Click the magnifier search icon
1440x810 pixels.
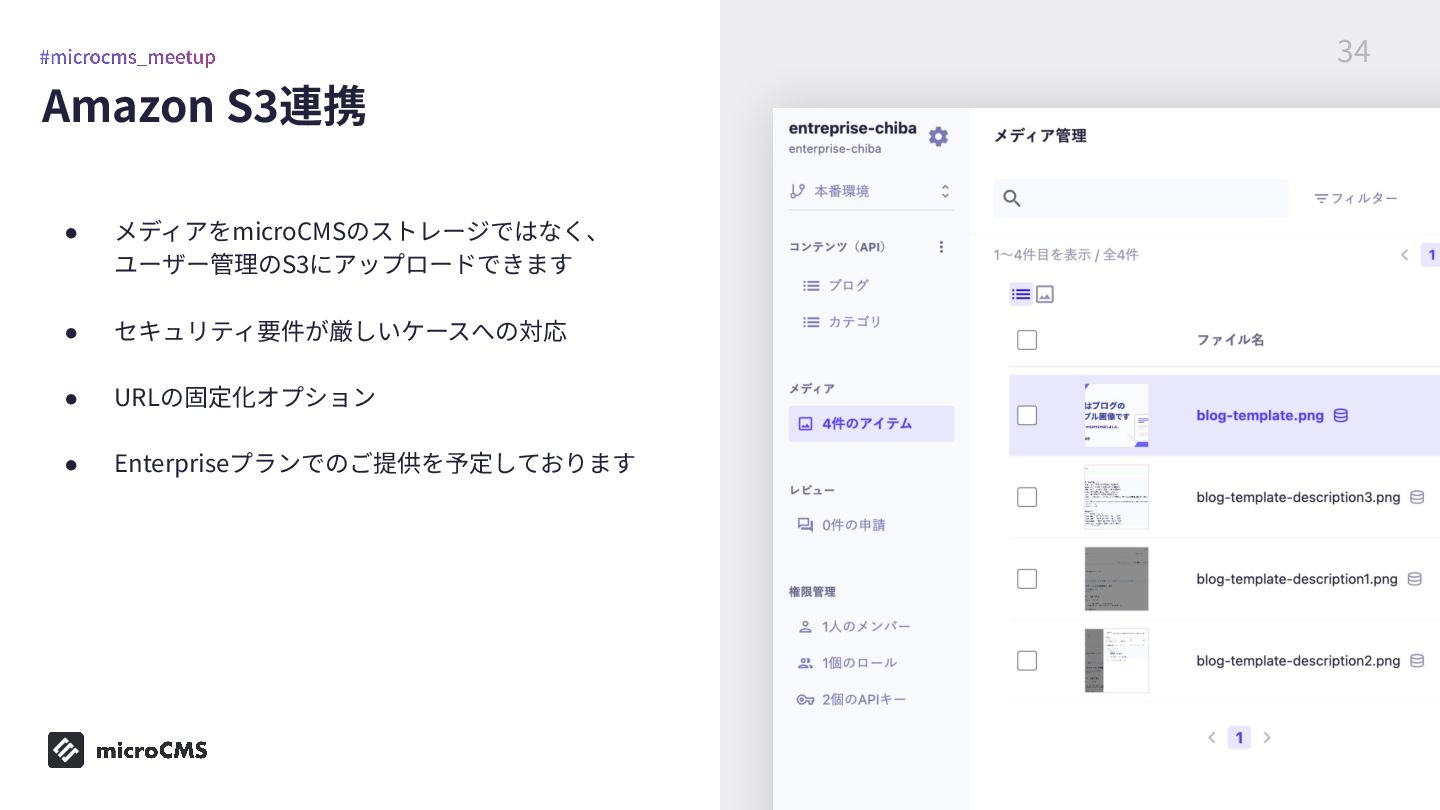pyautogui.click(x=1012, y=198)
